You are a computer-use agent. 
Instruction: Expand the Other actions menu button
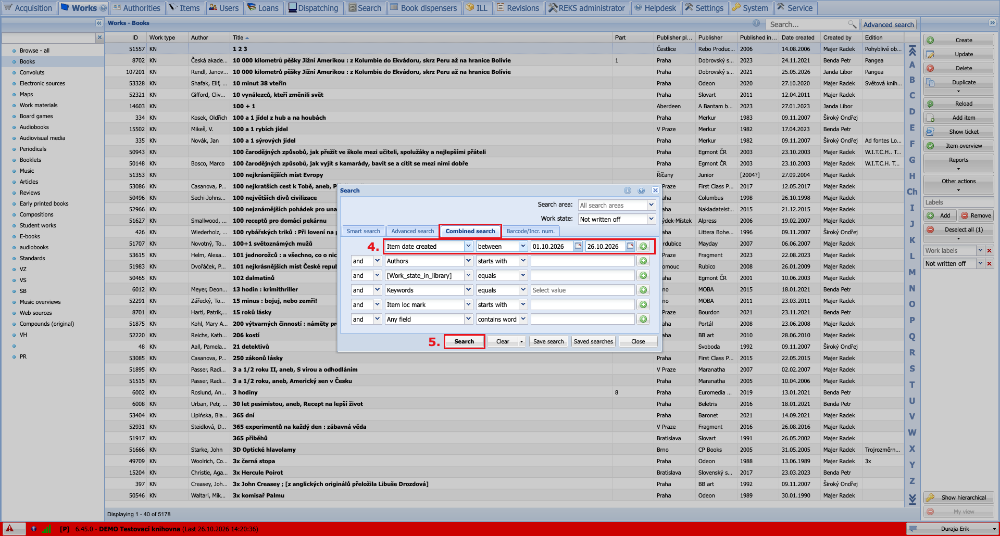(x=959, y=184)
